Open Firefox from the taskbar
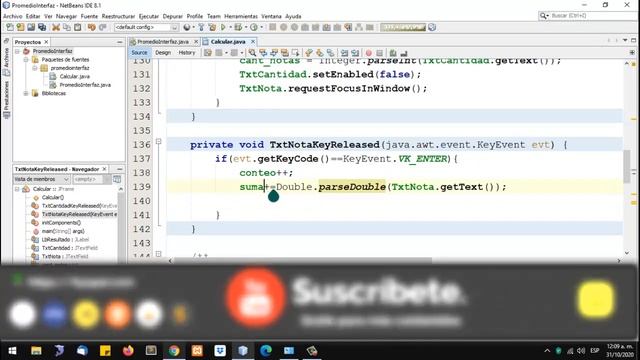This screenshot has width=640, height=360. pos(128,351)
